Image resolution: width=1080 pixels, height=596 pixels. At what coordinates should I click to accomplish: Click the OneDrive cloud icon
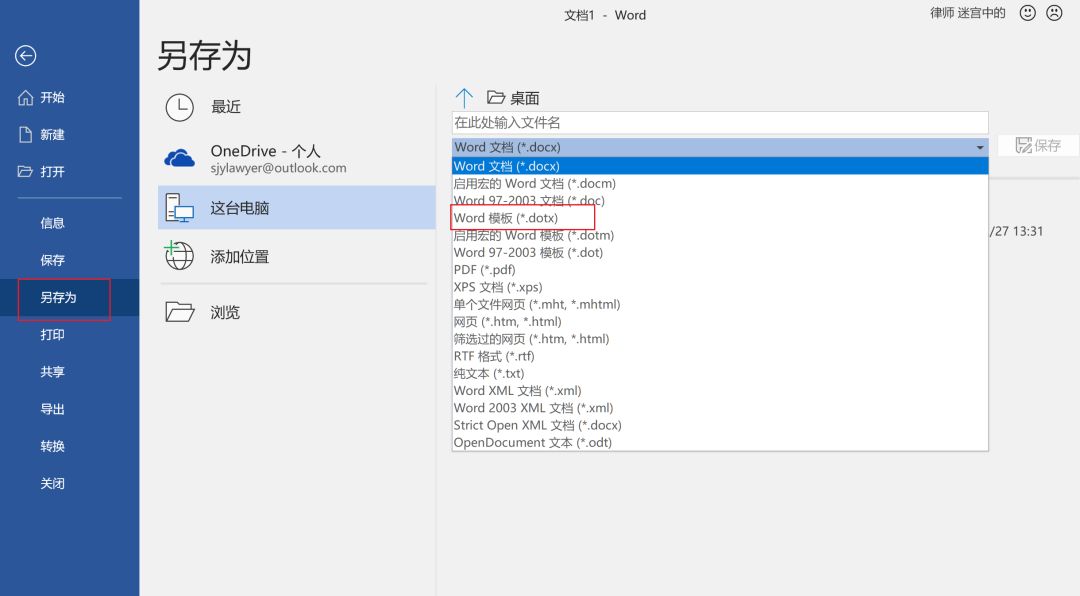click(180, 158)
